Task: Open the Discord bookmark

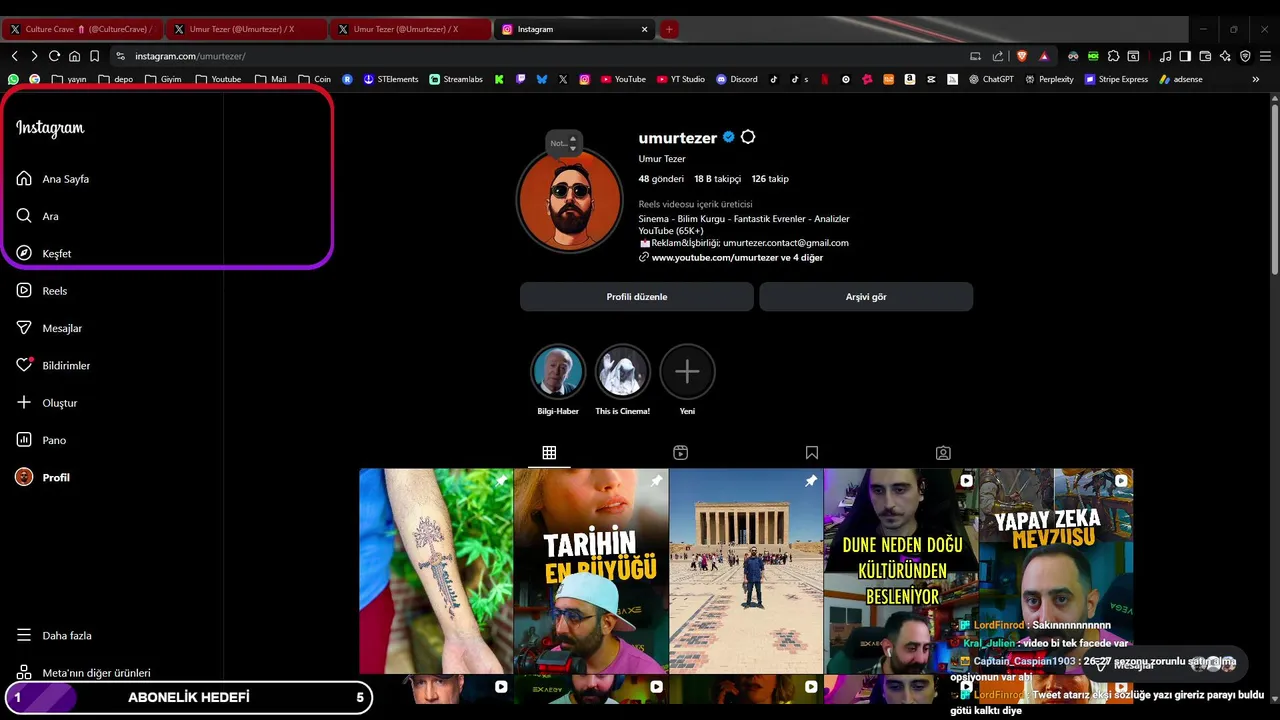Action: click(x=737, y=79)
